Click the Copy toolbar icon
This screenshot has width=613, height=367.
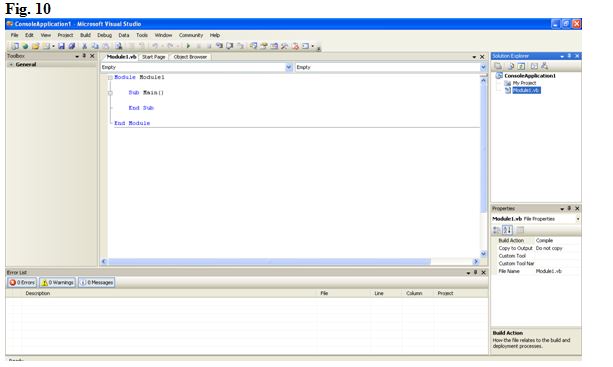(95, 46)
